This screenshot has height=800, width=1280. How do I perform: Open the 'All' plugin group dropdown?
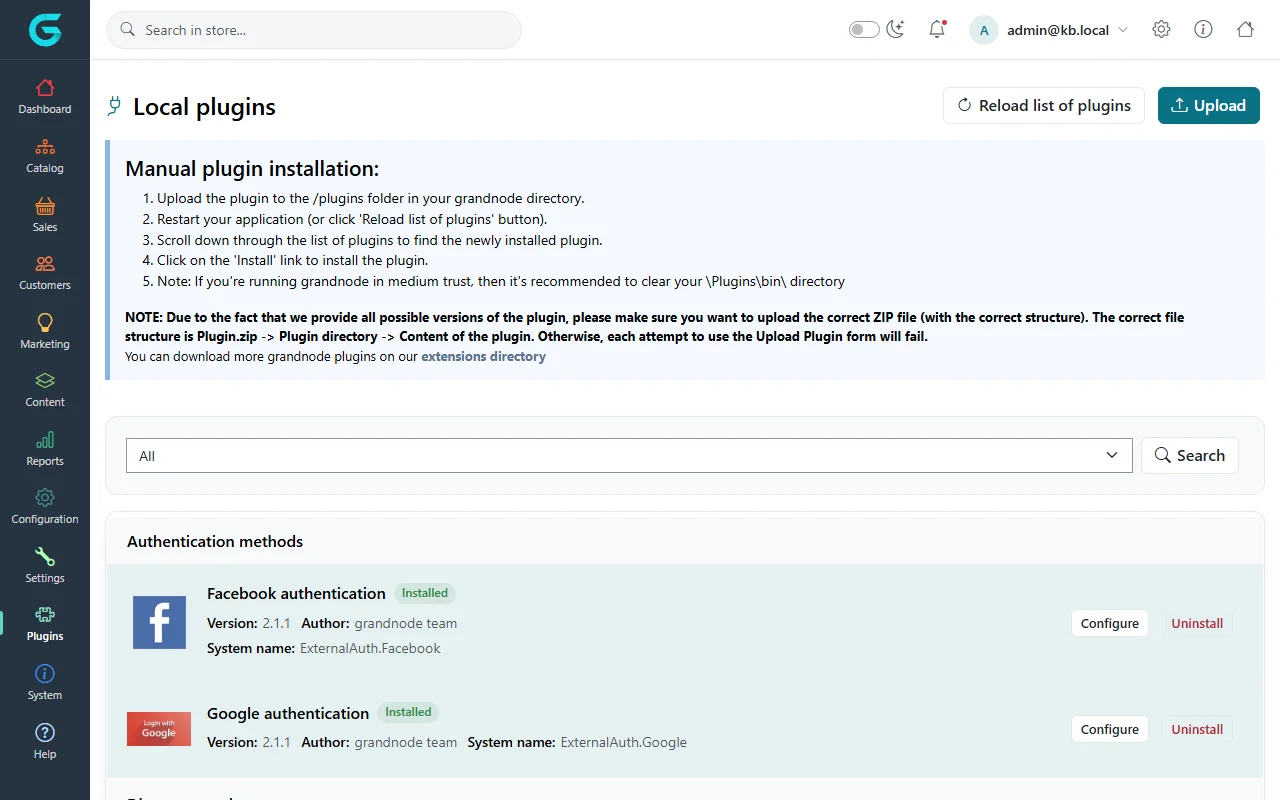[x=629, y=456]
